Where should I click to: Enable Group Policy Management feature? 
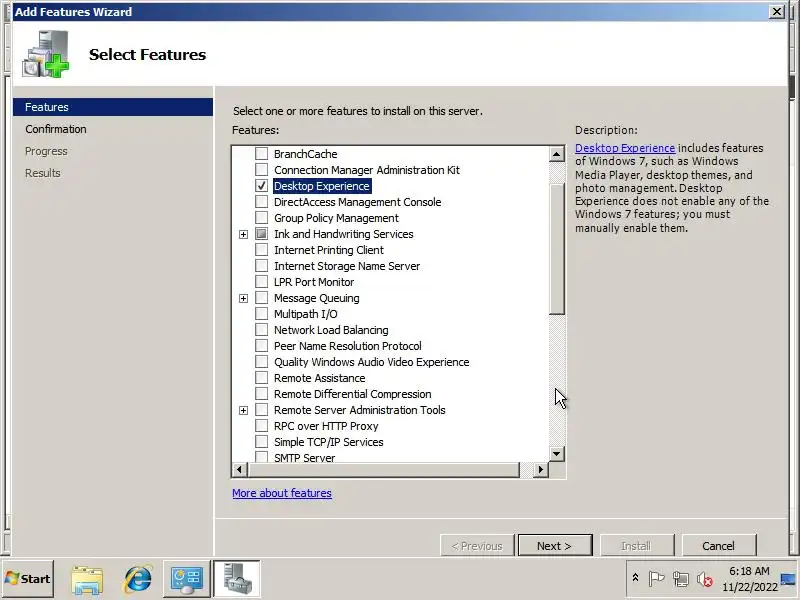pyautogui.click(x=261, y=217)
